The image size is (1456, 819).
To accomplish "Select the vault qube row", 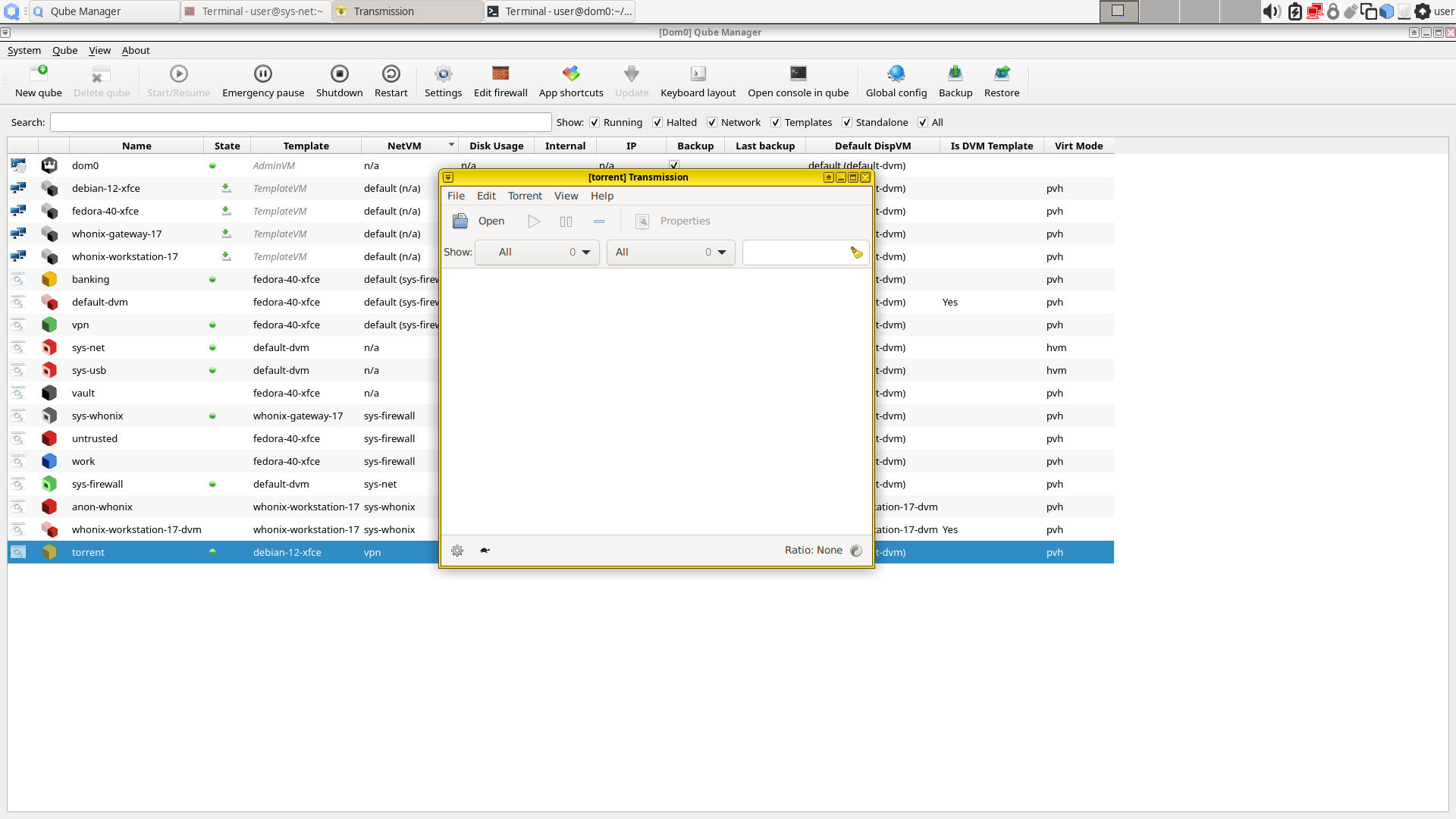I will (560, 393).
